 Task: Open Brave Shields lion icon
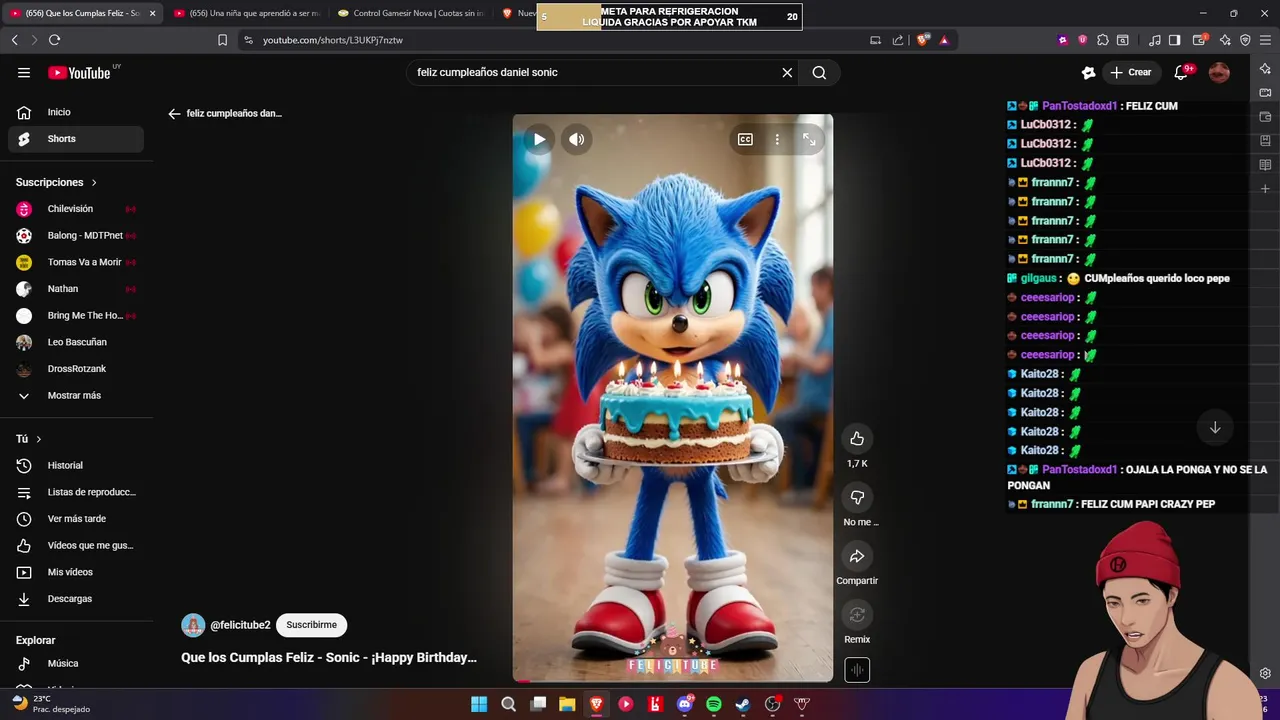tap(922, 40)
